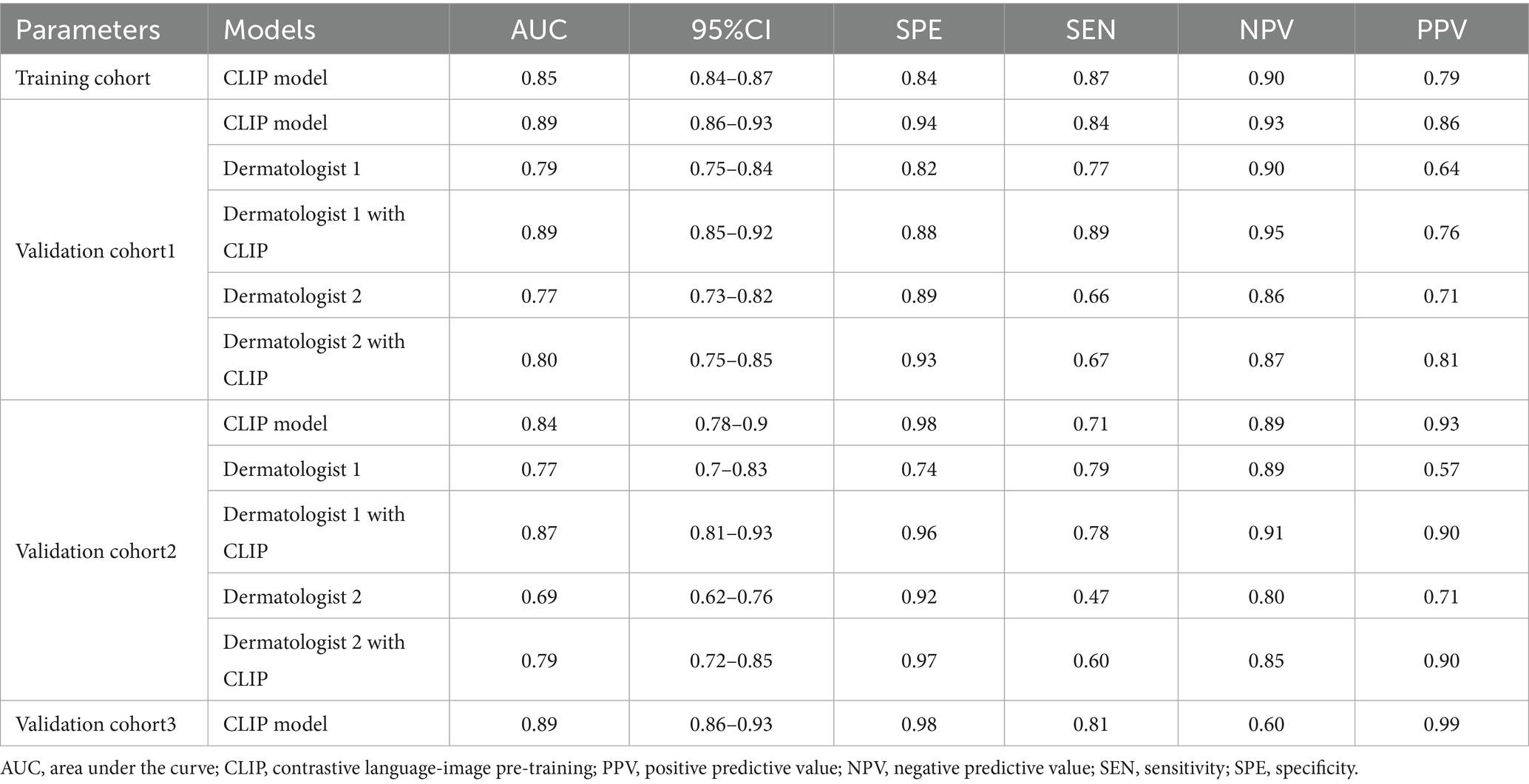Screen dimensions: 1529x784
Task: Click the Validation cohort2 row label
Action: point(96,551)
